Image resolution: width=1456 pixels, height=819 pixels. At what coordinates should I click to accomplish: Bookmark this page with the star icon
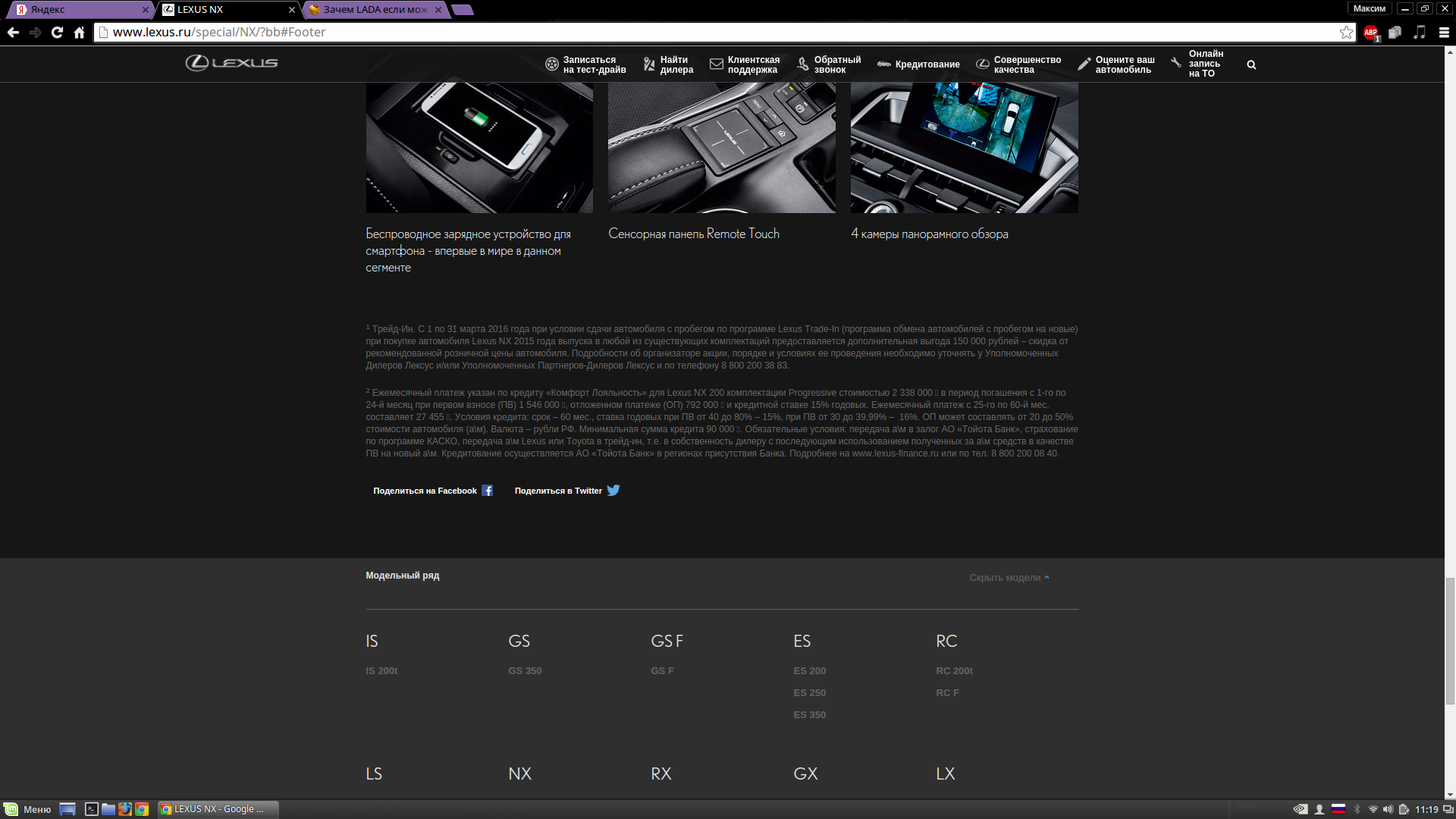click(1346, 32)
